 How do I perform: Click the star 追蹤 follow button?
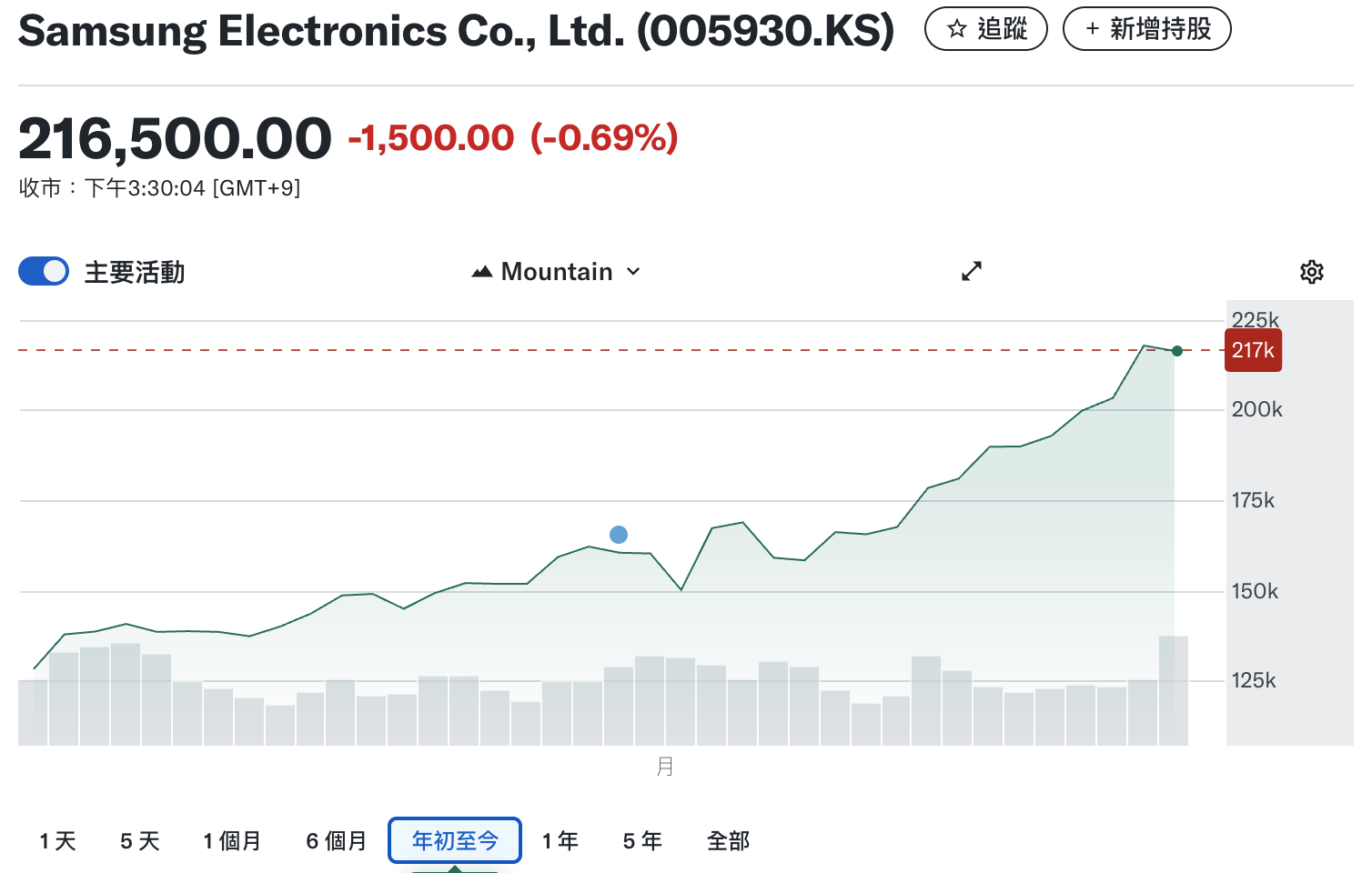tap(986, 29)
